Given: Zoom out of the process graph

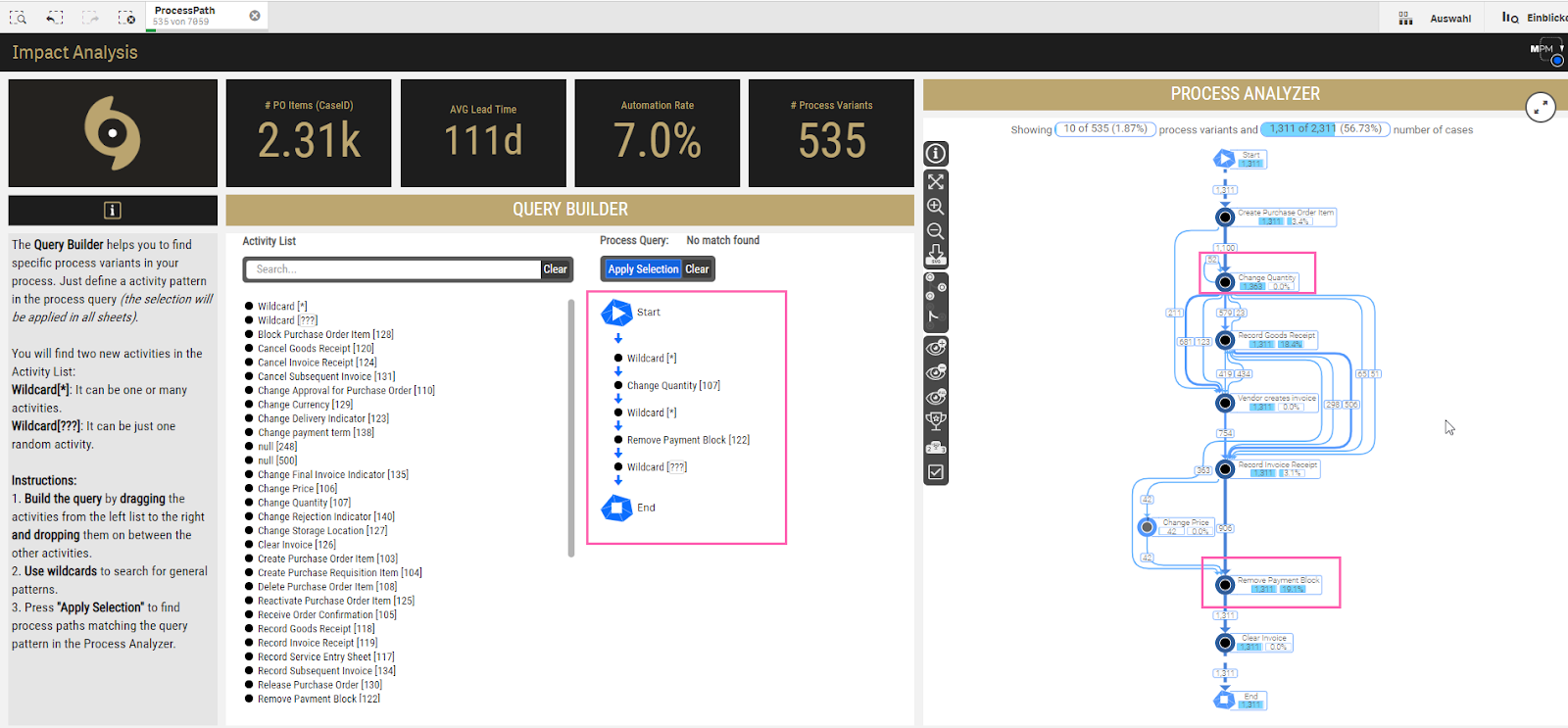Looking at the screenshot, I should [x=936, y=231].
